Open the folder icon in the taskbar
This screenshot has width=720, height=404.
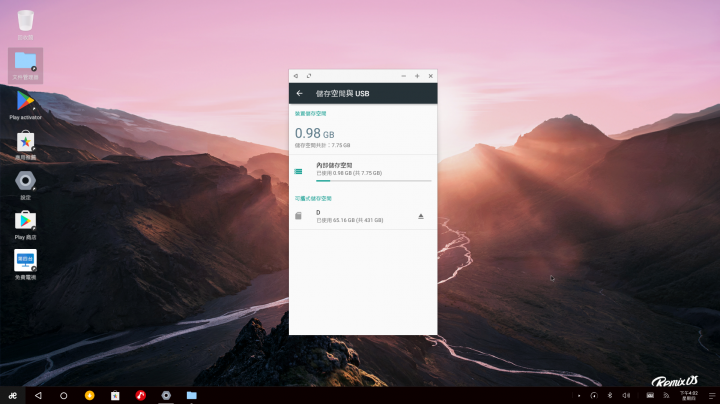(191, 395)
